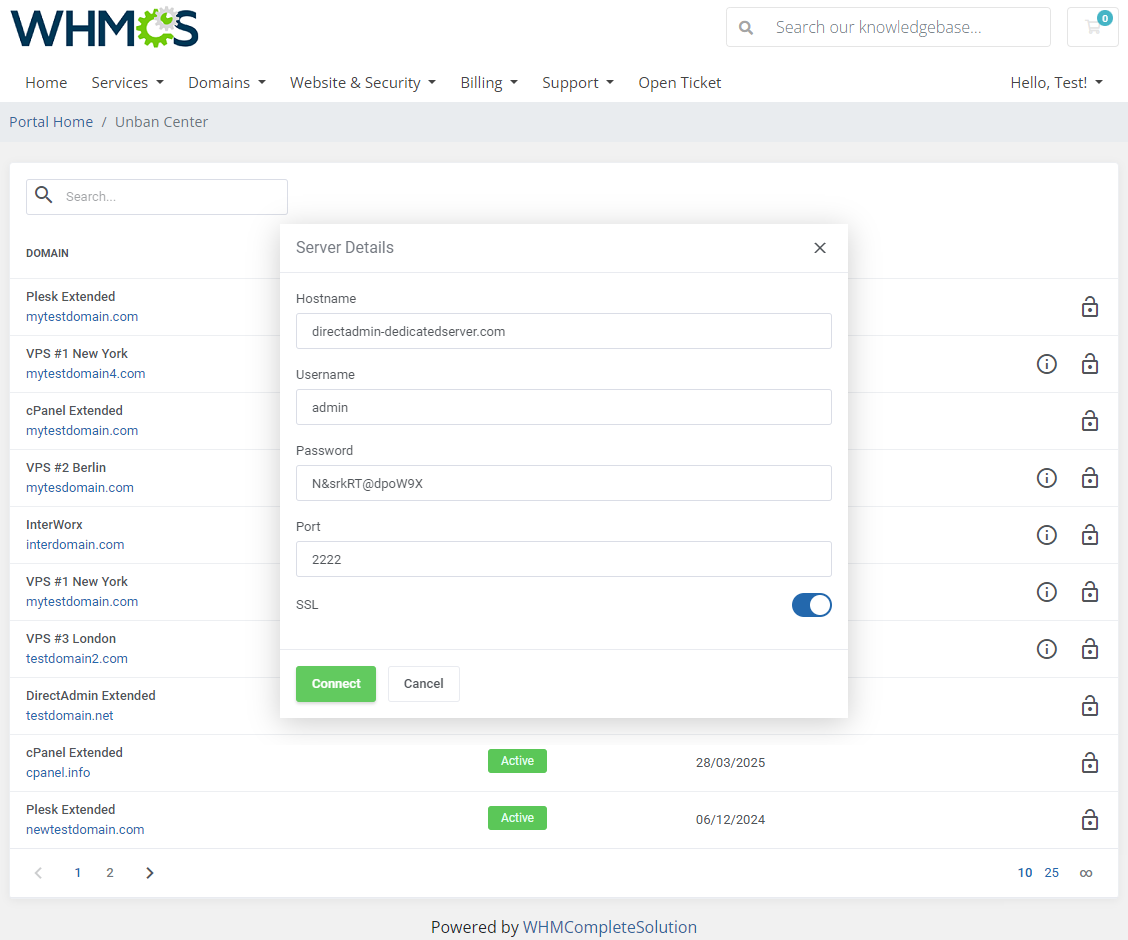Click the info icon on VPS #2 Berlin row
This screenshot has width=1128, height=940.
click(1047, 478)
